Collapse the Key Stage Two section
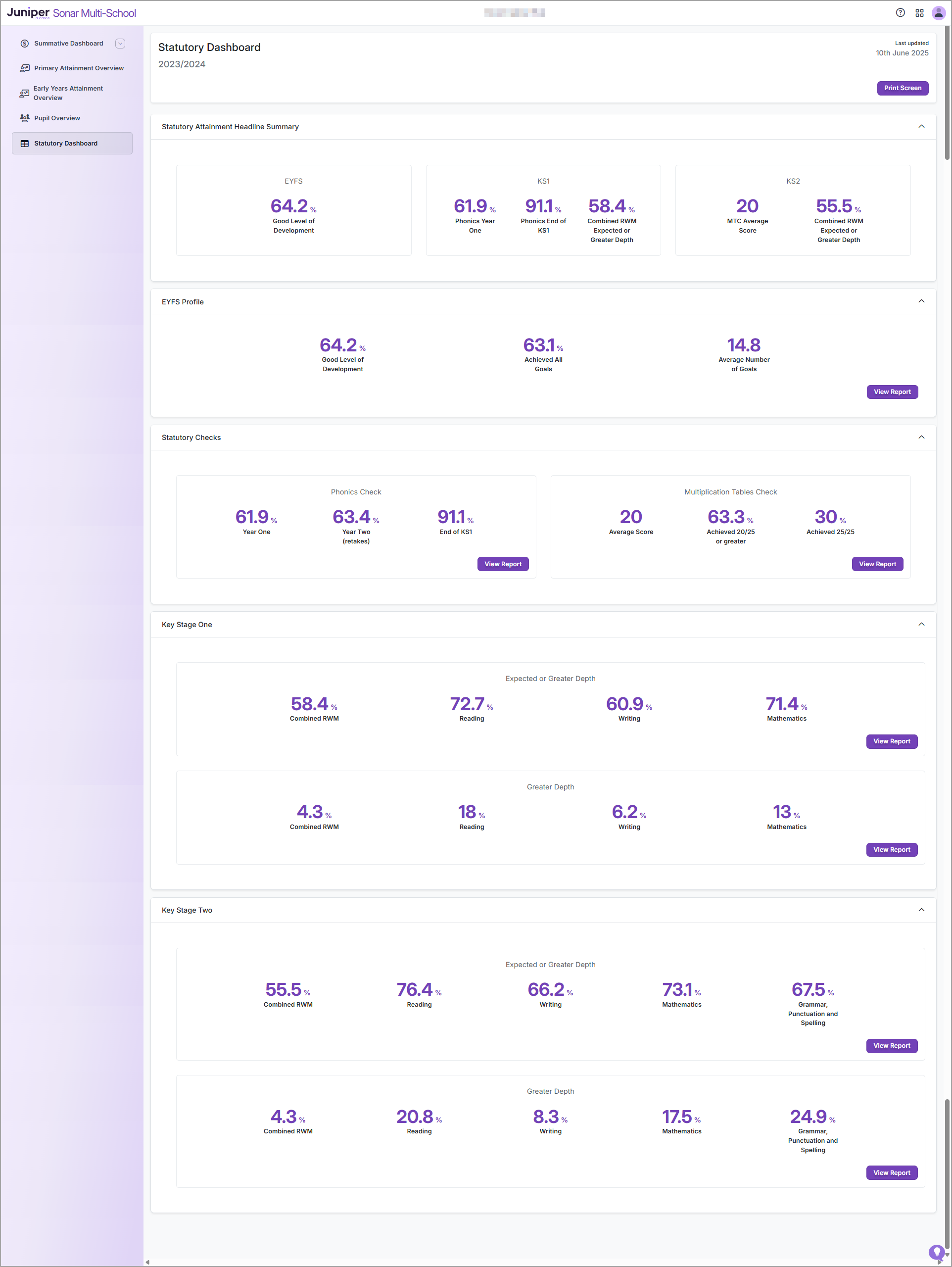Viewport: 952px width, 1267px height. [921, 910]
